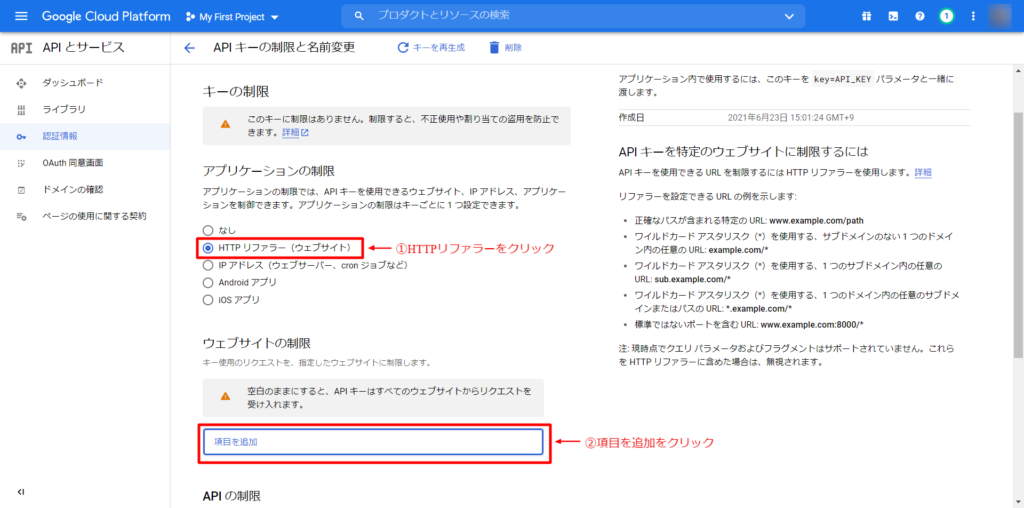Collapse the sidebar with bottom arrow
Screen dimensions: 1024x508
[x=21, y=492]
